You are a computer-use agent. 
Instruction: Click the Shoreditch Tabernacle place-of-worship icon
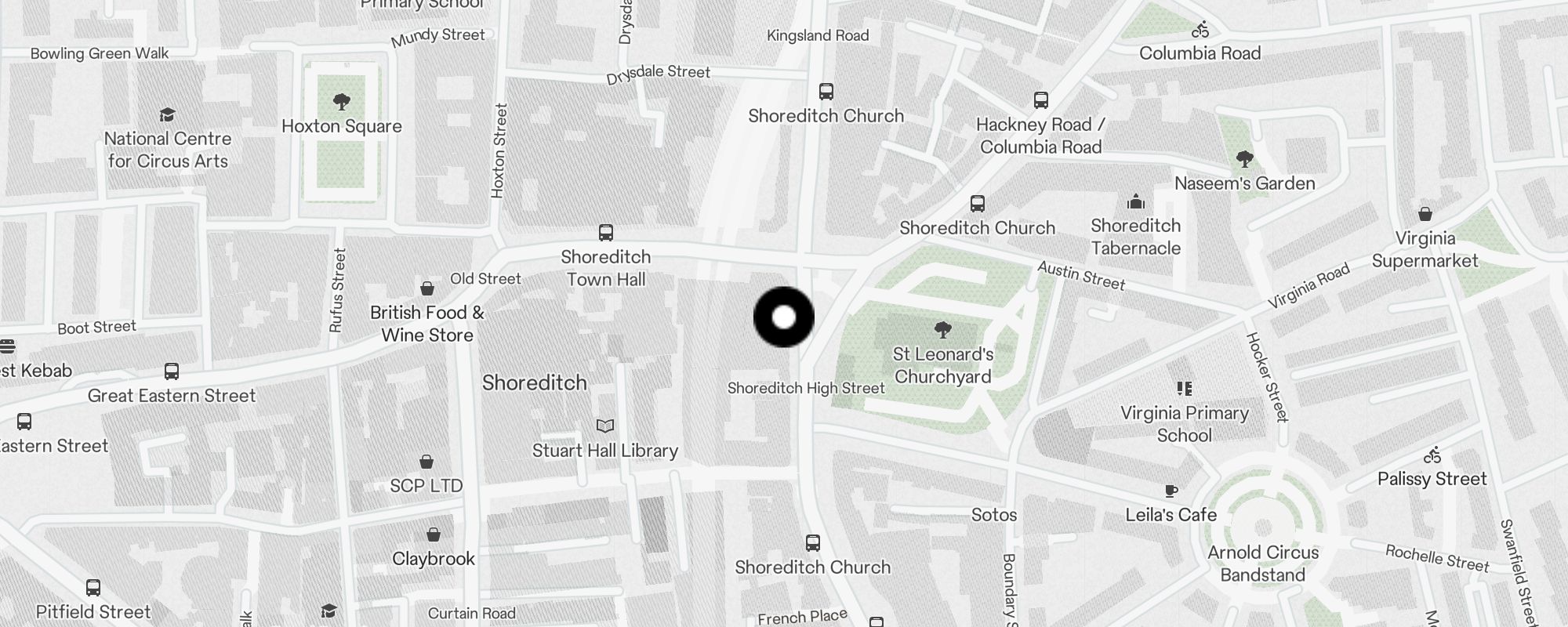coord(1136,201)
